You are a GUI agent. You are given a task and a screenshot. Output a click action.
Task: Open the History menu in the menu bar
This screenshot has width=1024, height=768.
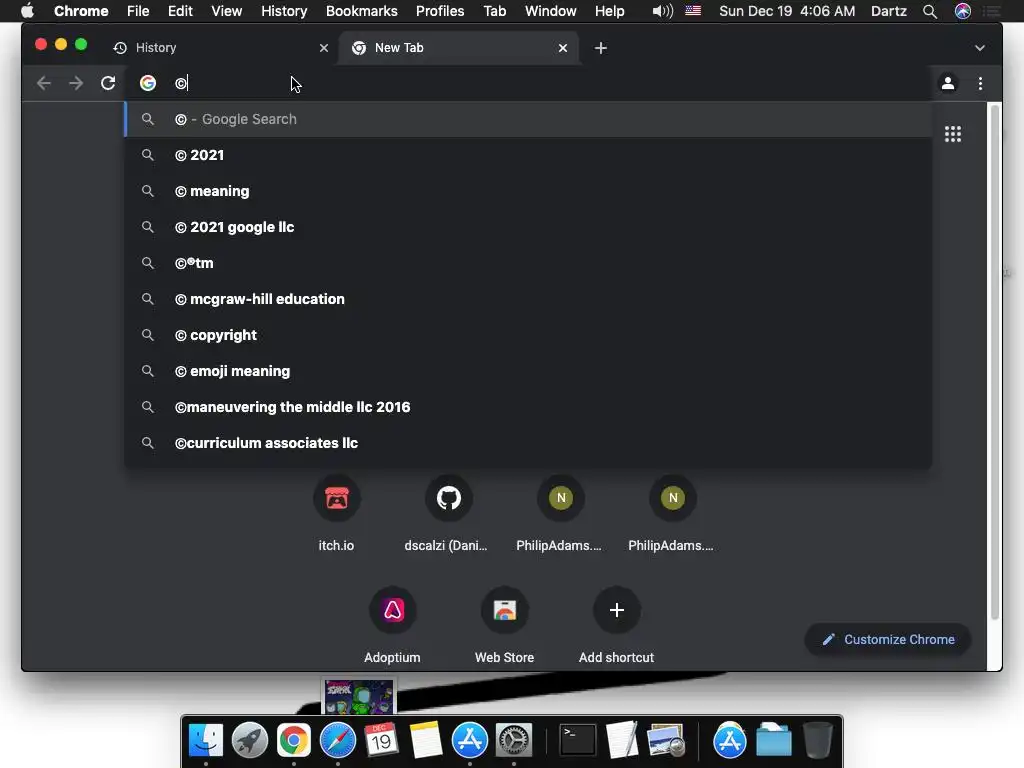[x=284, y=11]
